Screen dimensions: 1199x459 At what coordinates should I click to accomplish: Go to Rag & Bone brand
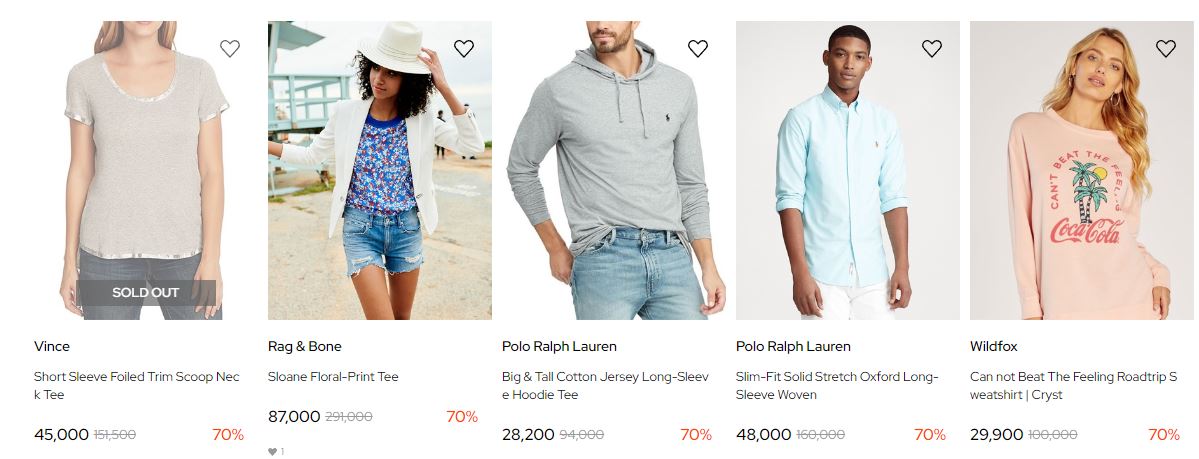[304, 347]
